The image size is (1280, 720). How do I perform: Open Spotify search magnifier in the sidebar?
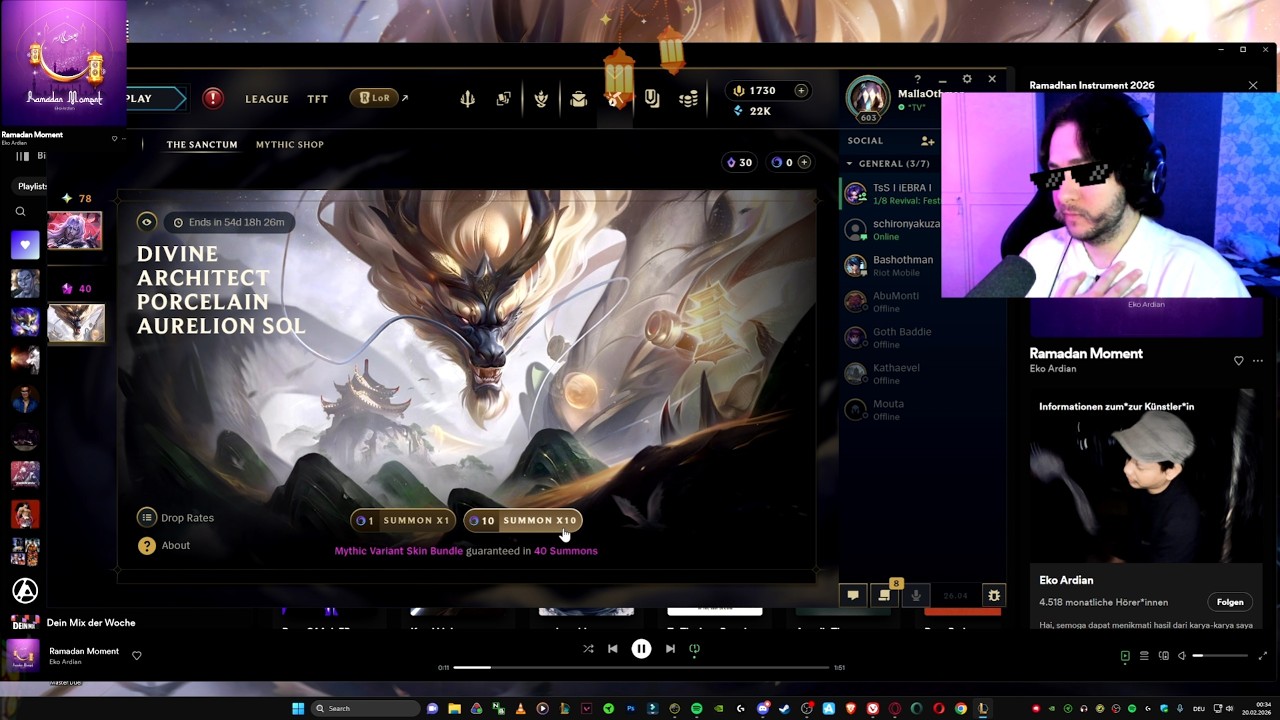tap(20, 211)
